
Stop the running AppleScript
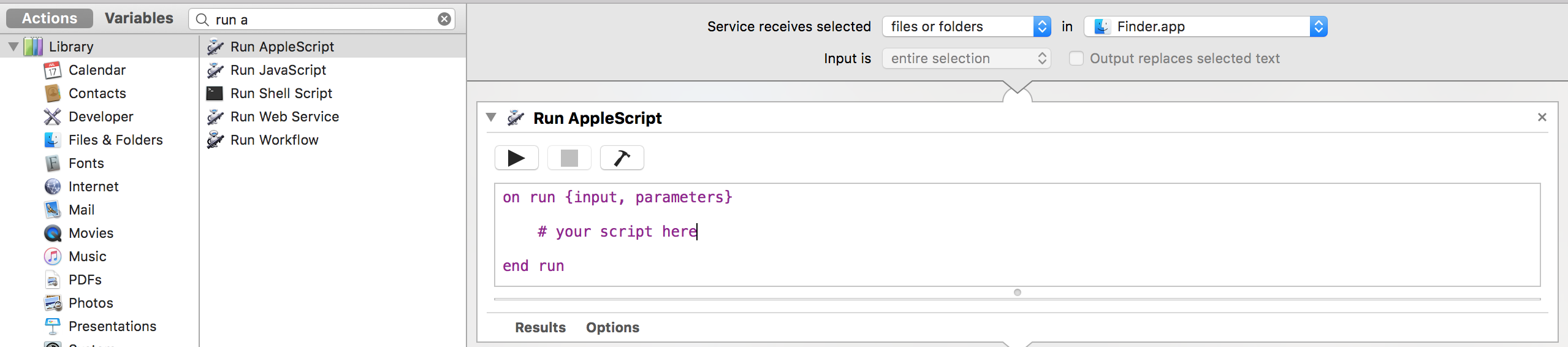pyautogui.click(x=569, y=158)
